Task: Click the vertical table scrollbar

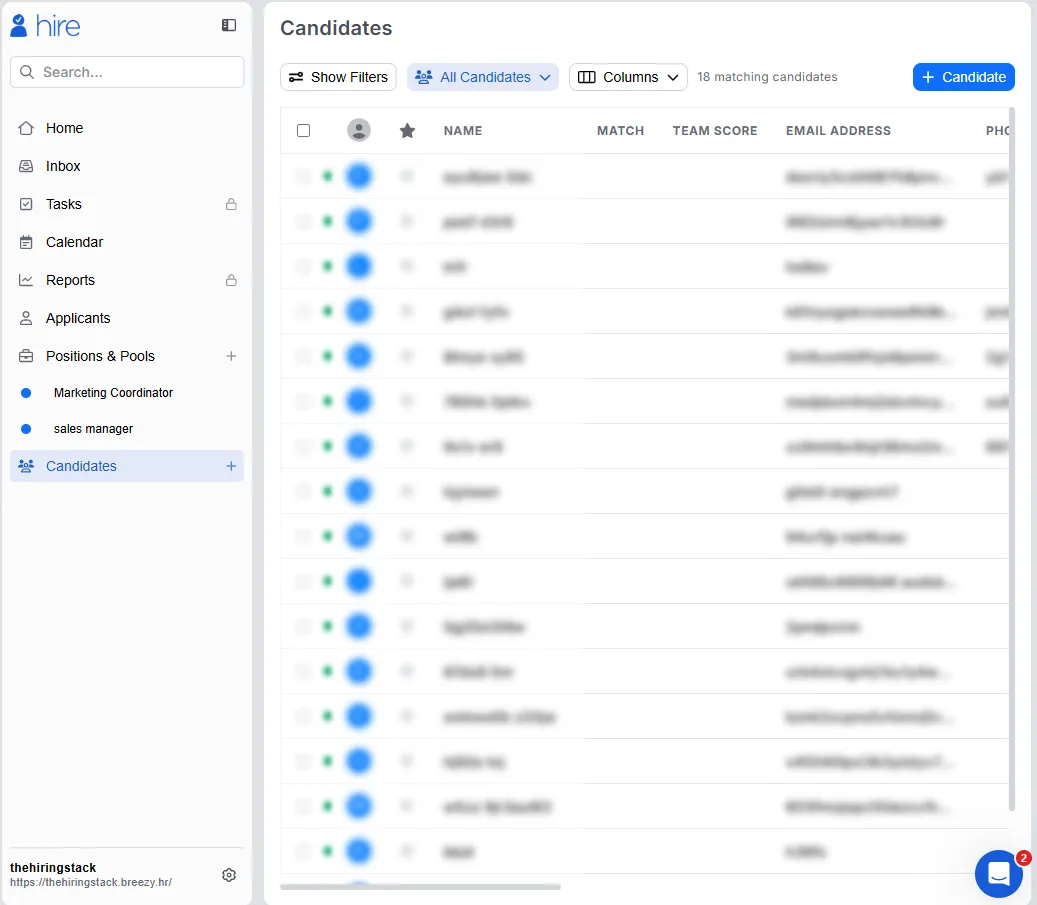Action: pyautogui.click(x=1011, y=459)
